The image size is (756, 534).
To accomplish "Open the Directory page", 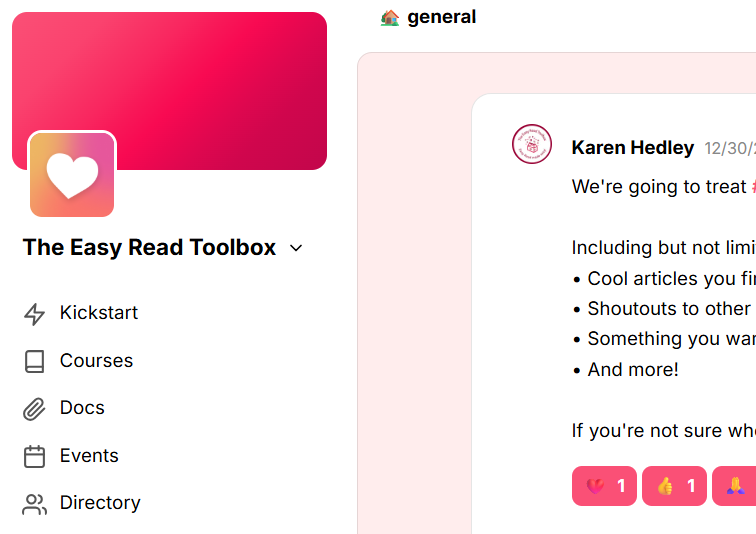I will pos(100,503).
